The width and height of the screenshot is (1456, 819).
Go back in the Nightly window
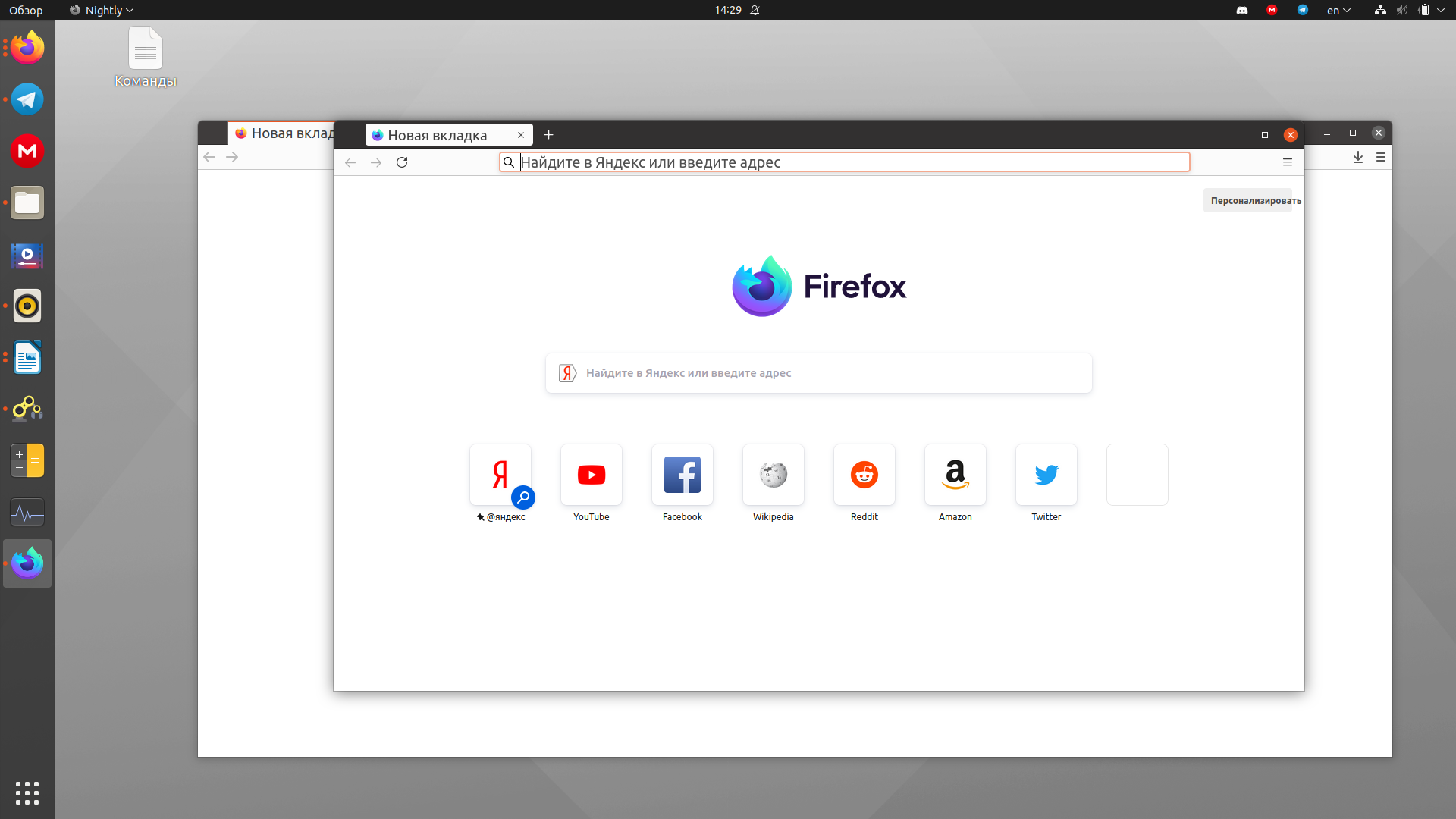click(x=350, y=162)
